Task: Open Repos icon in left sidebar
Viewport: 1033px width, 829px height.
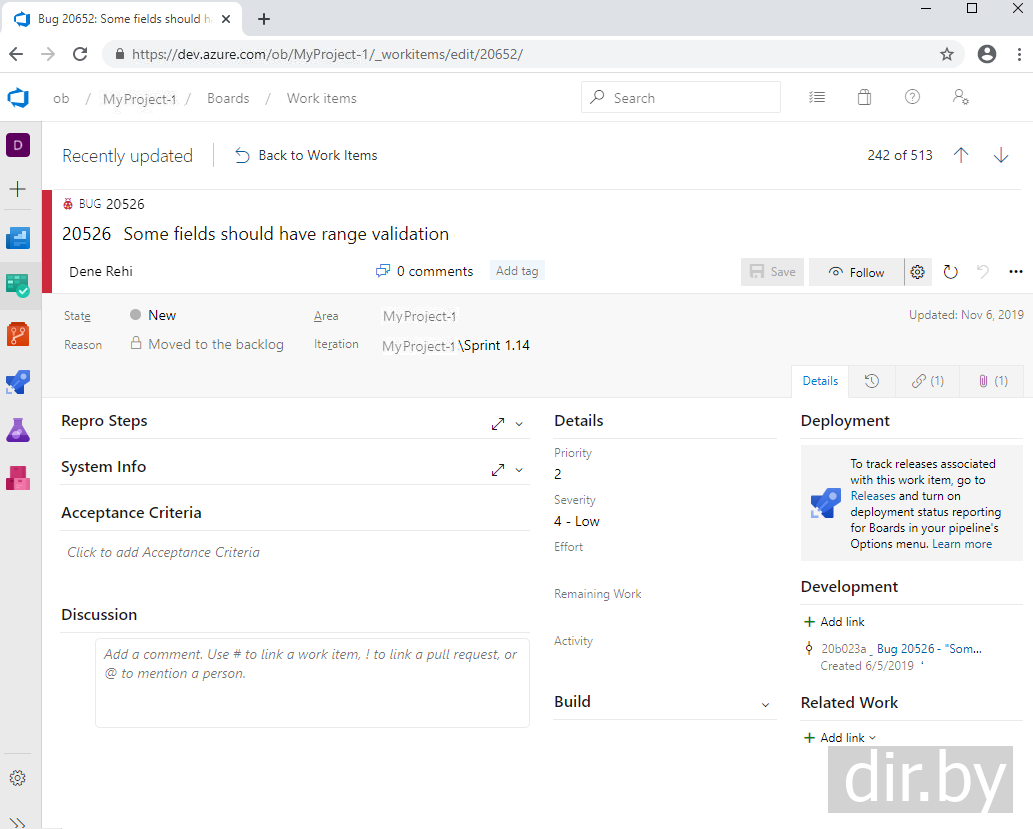Action: click(18, 333)
